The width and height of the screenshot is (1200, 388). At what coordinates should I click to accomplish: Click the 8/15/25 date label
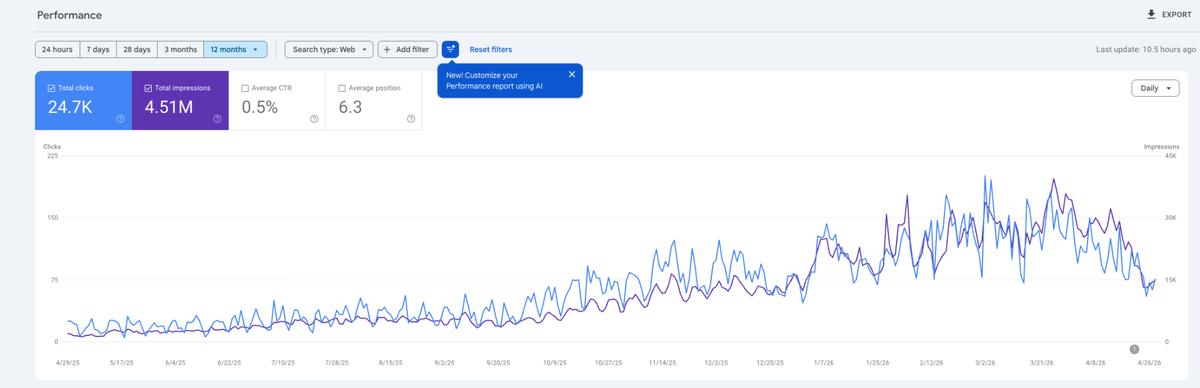(x=392, y=363)
